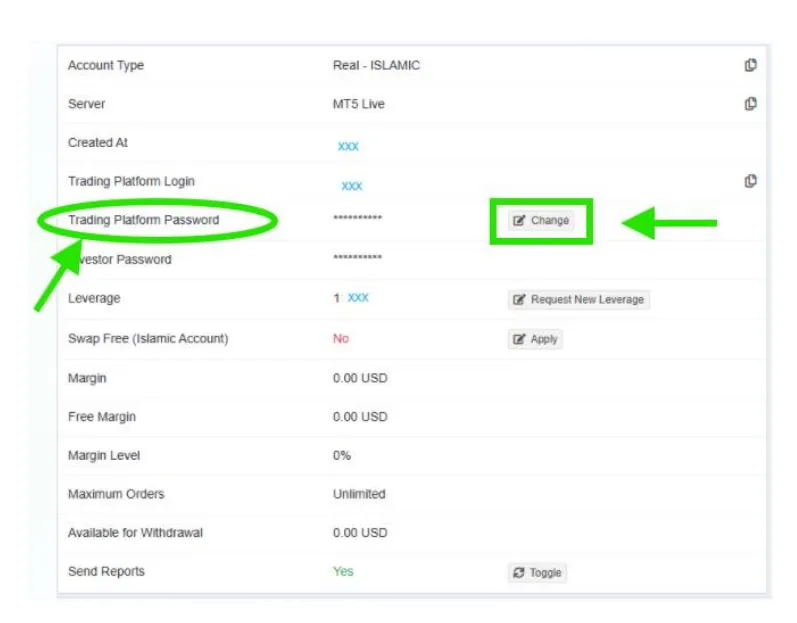Click the masked Investor Password value
797x623 pixels.
click(x=357, y=259)
